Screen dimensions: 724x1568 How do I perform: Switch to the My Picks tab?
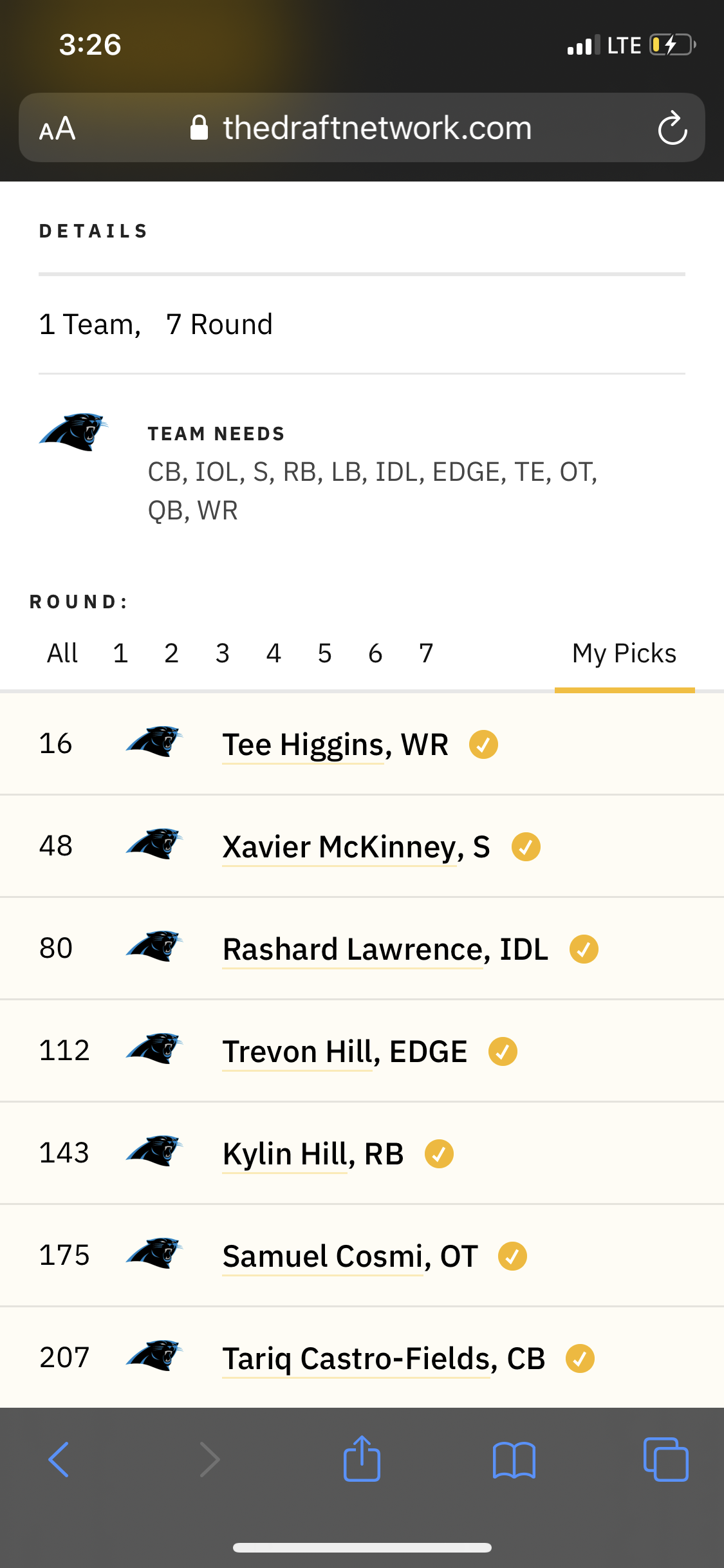pos(624,654)
